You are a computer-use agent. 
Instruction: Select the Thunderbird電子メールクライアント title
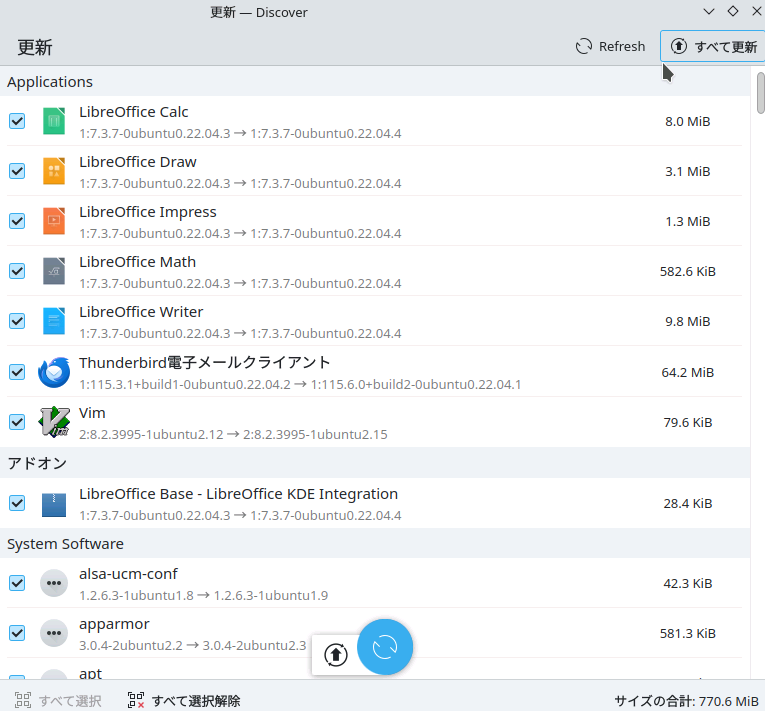pos(204,363)
